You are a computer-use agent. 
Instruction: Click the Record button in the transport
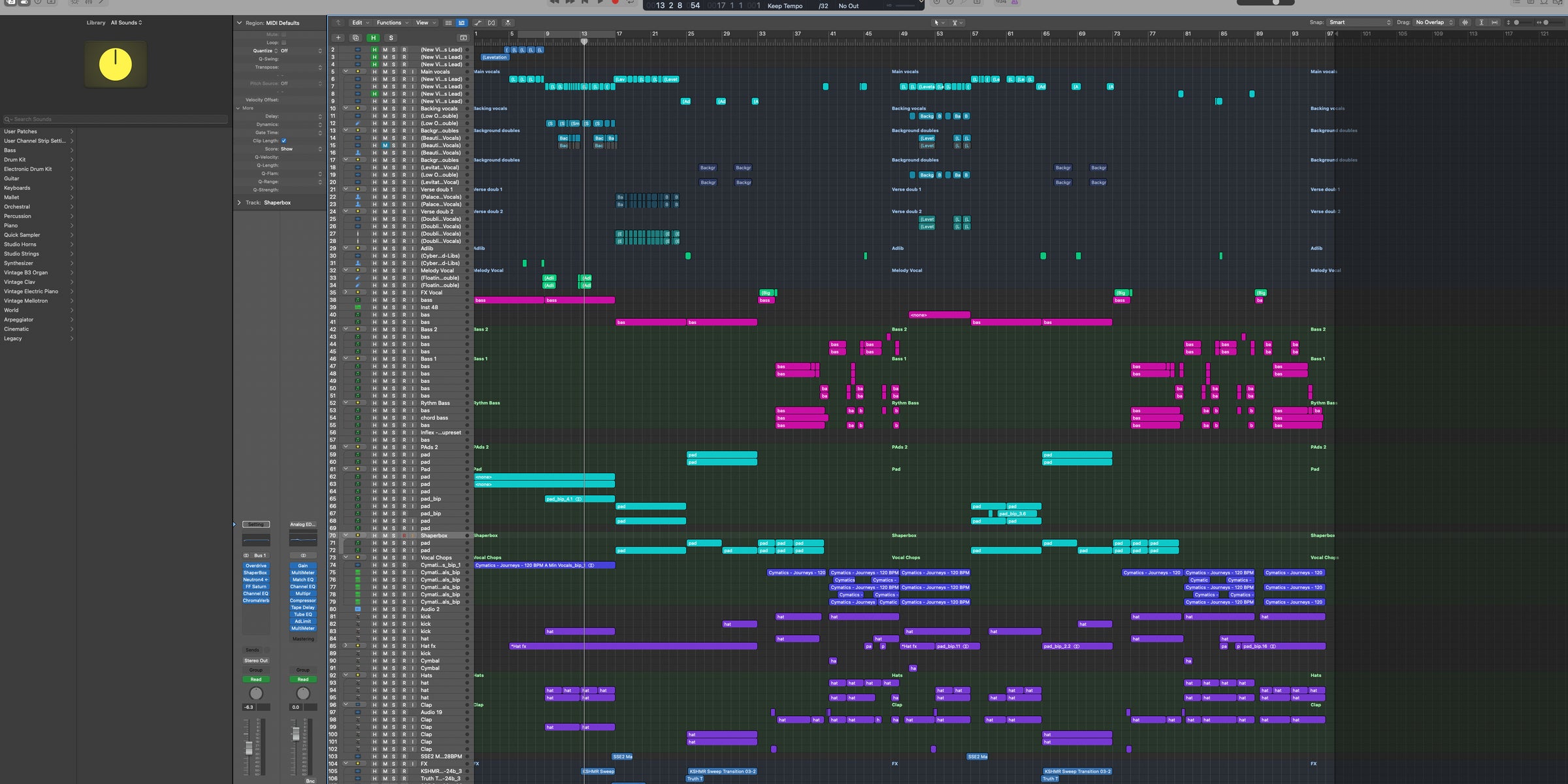pos(614,3)
